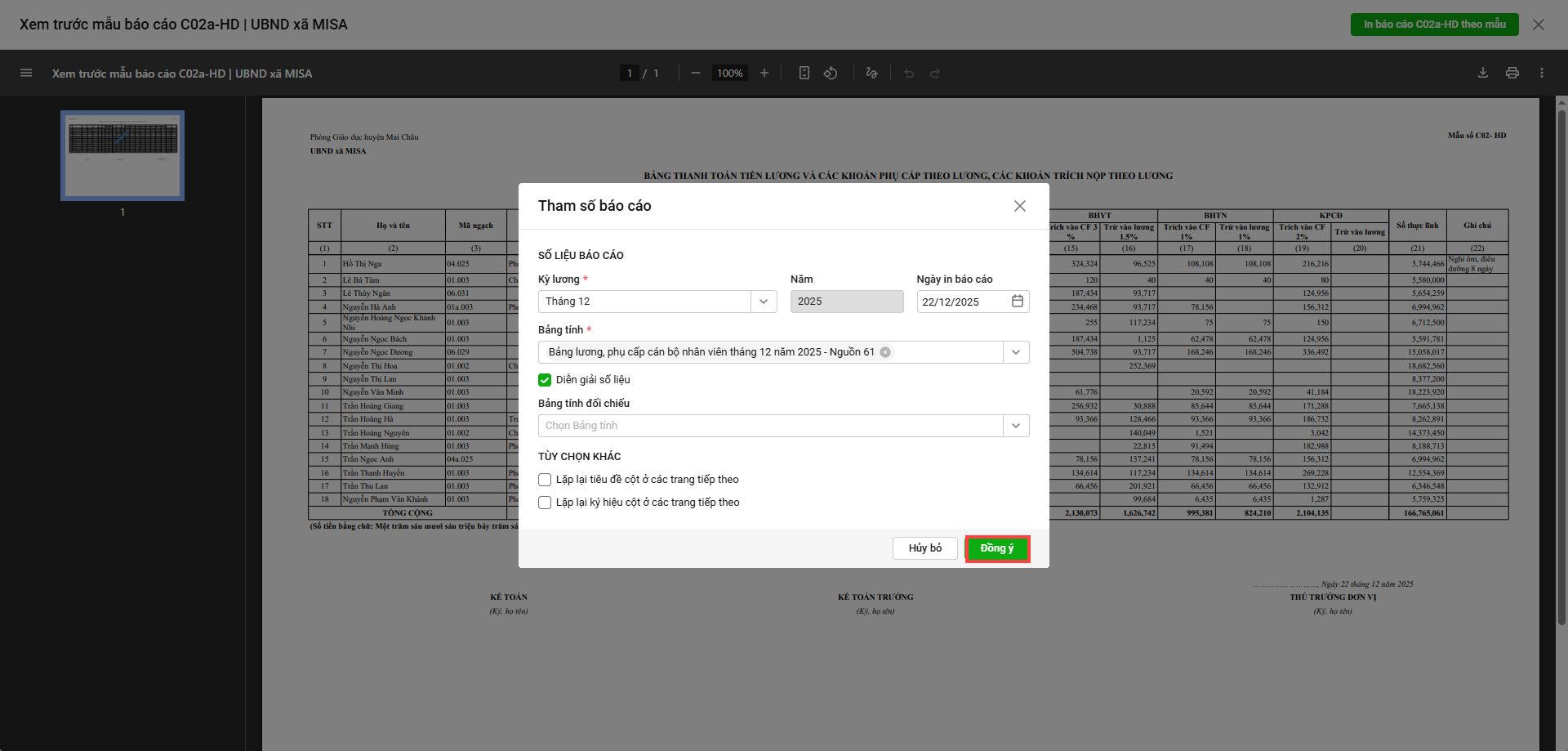This screenshot has height=751, width=1568.
Task: Click the zoom out minus icon
Action: tap(696, 74)
